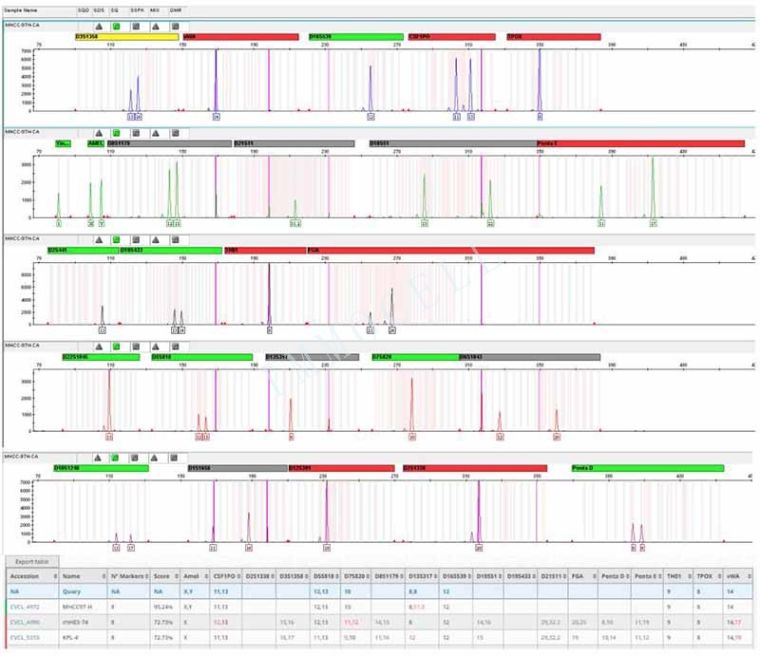760x656 pixels.
Task: Open the CVCL_A9N6 accession link
Action: 26,620
